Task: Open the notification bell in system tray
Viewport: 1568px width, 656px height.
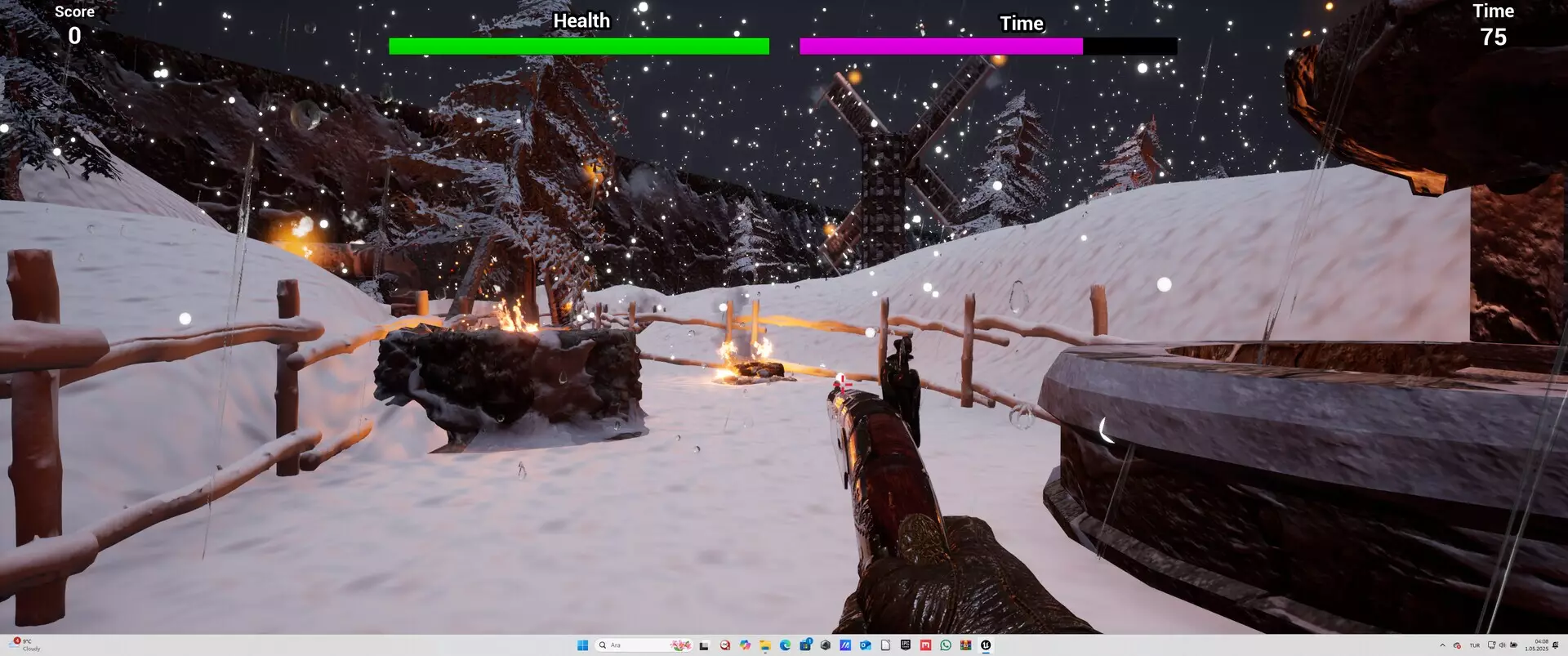Action: (1556, 645)
